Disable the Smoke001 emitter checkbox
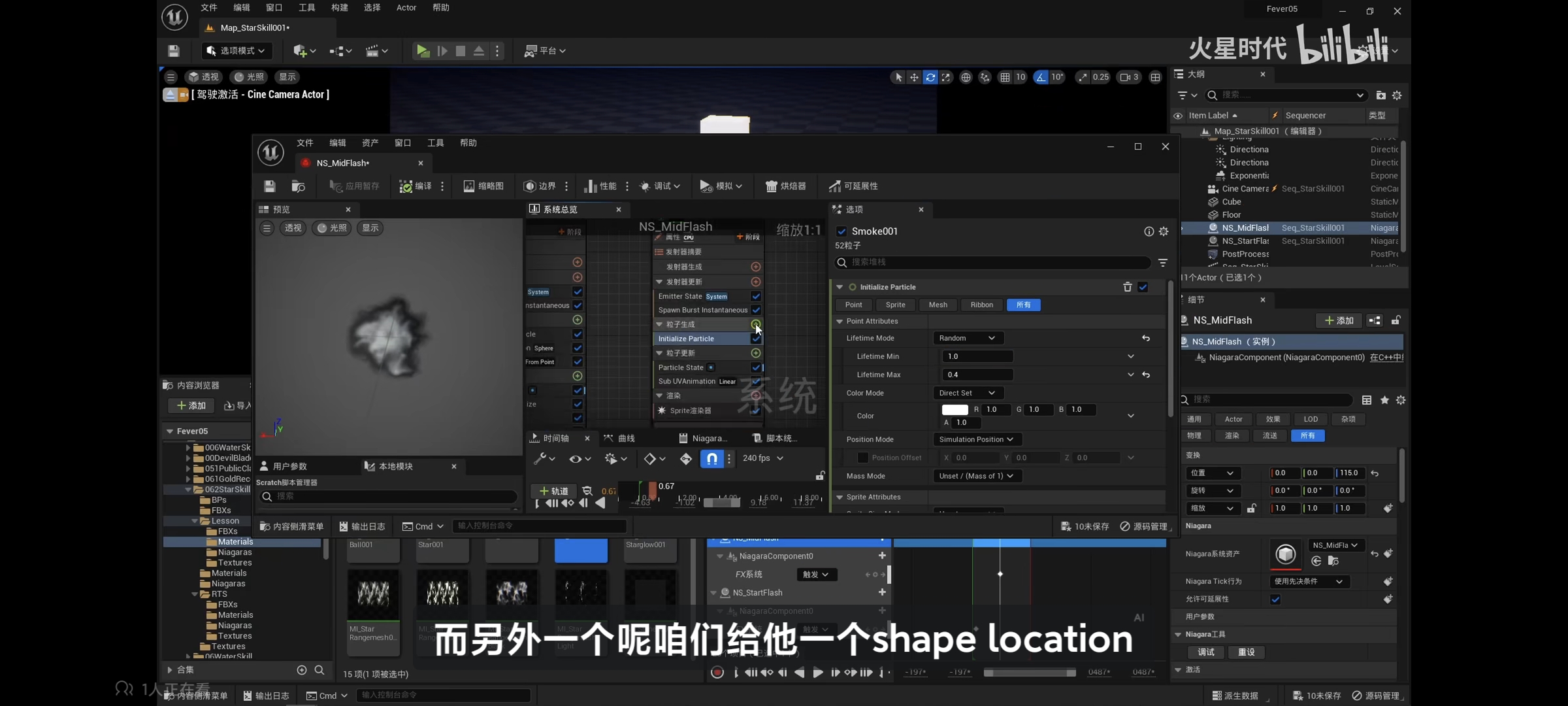The width and height of the screenshot is (1568, 706). click(841, 231)
